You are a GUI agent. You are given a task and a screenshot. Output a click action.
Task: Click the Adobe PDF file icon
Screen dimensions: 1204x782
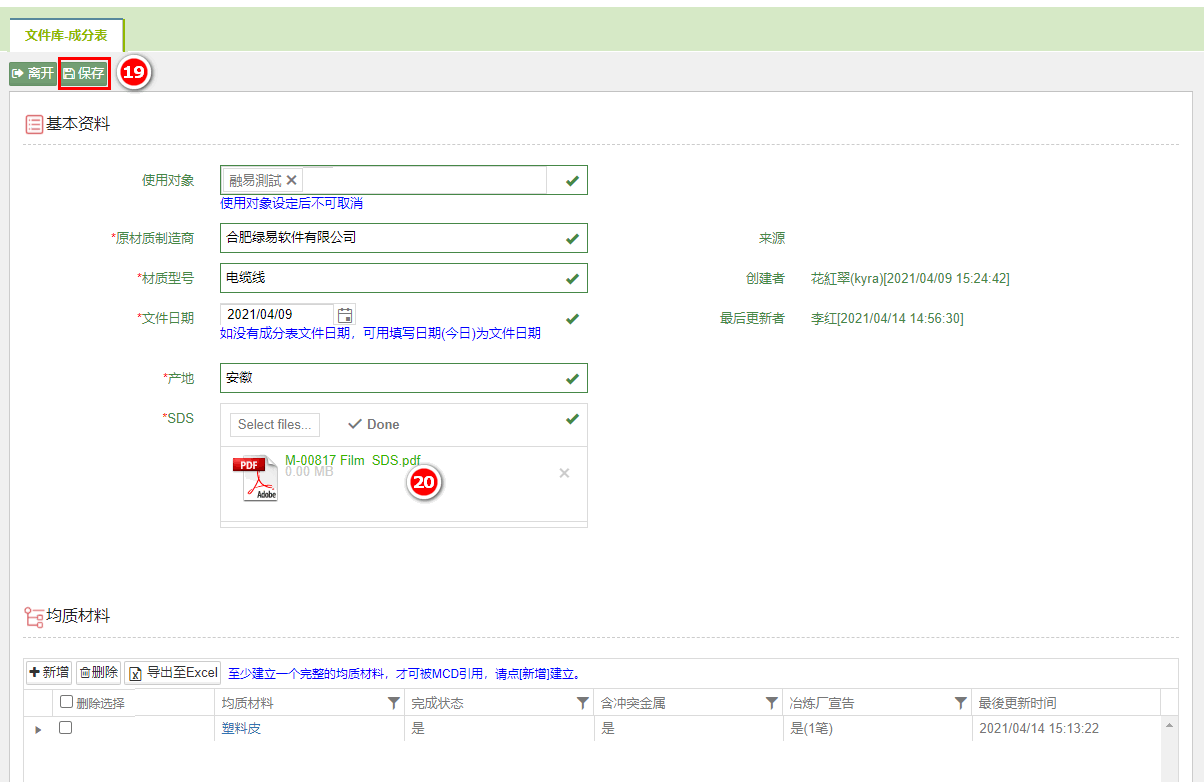click(255, 479)
